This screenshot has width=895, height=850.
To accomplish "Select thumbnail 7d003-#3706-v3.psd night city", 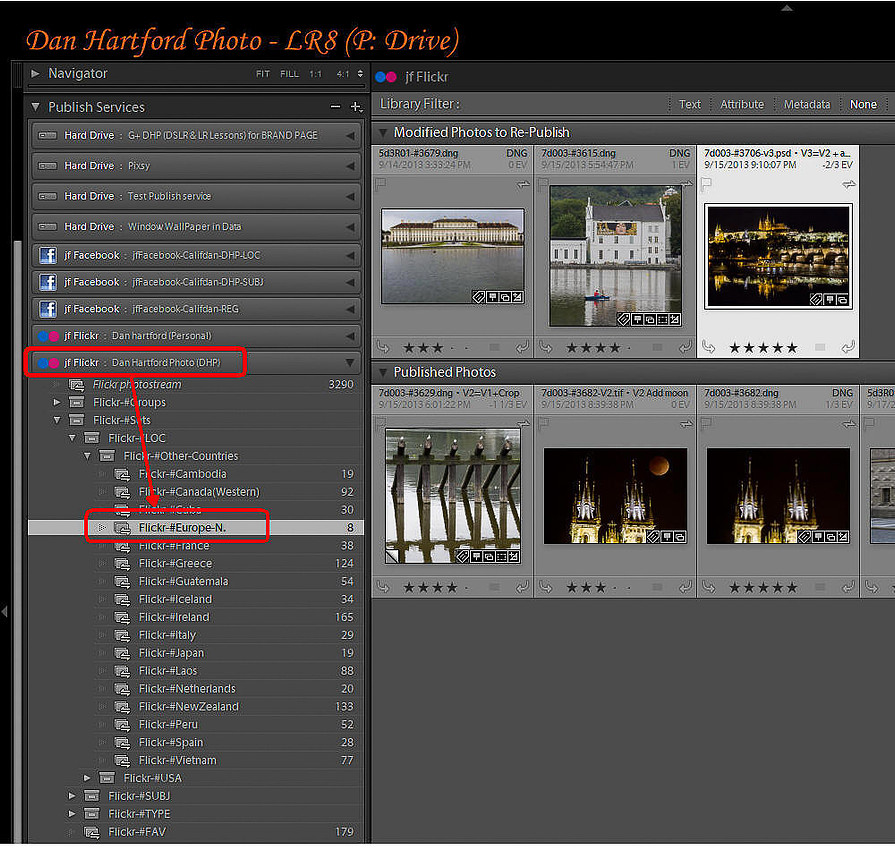I will click(x=778, y=256).
